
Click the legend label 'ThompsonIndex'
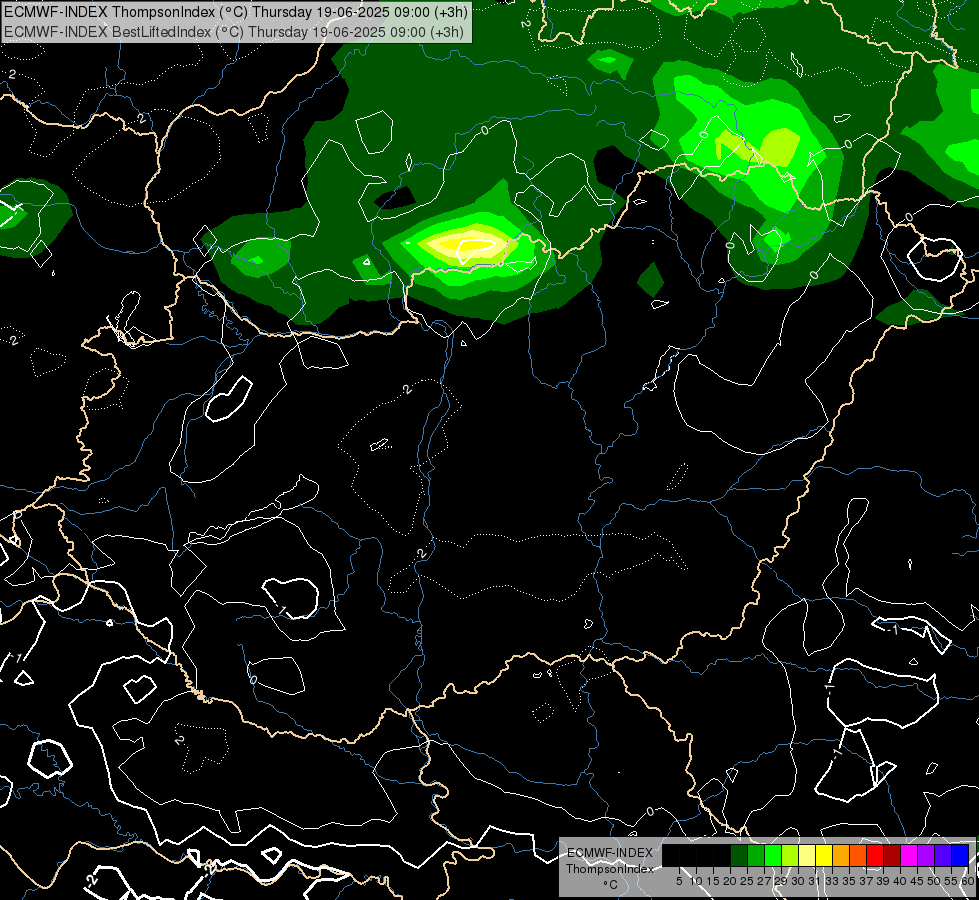610,869
